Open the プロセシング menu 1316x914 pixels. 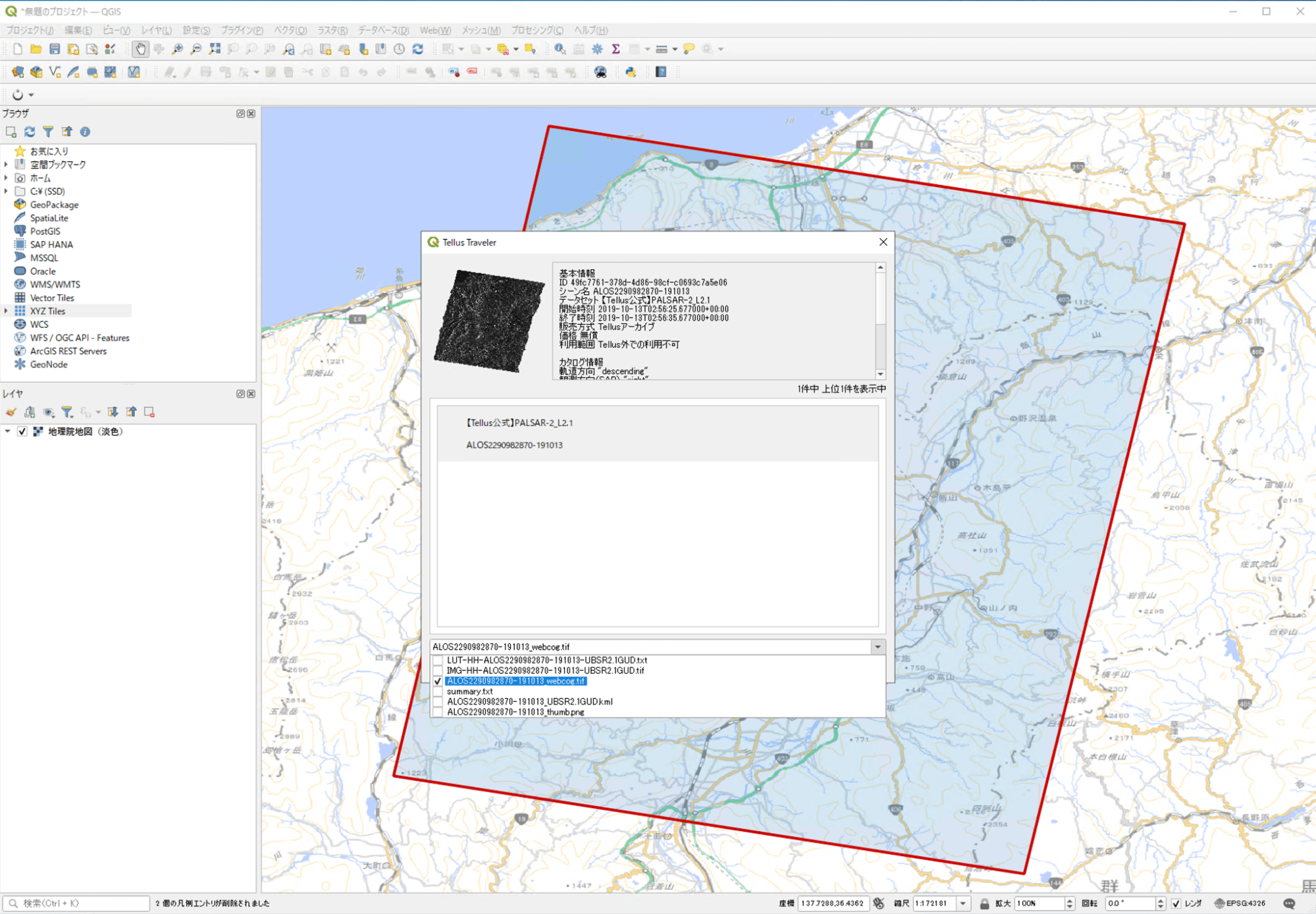[x=537, y=30]
